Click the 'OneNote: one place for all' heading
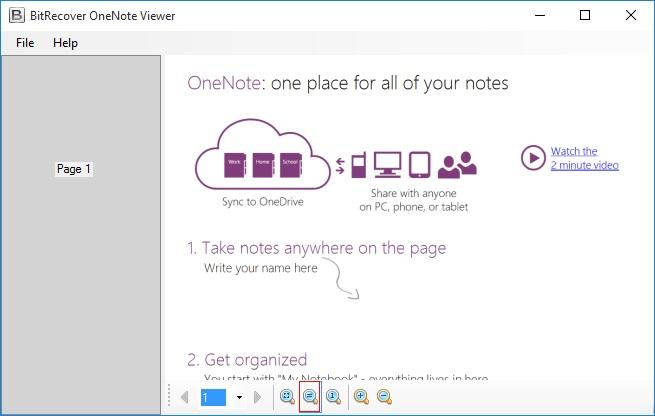655x416 pixels. point(348,83)
